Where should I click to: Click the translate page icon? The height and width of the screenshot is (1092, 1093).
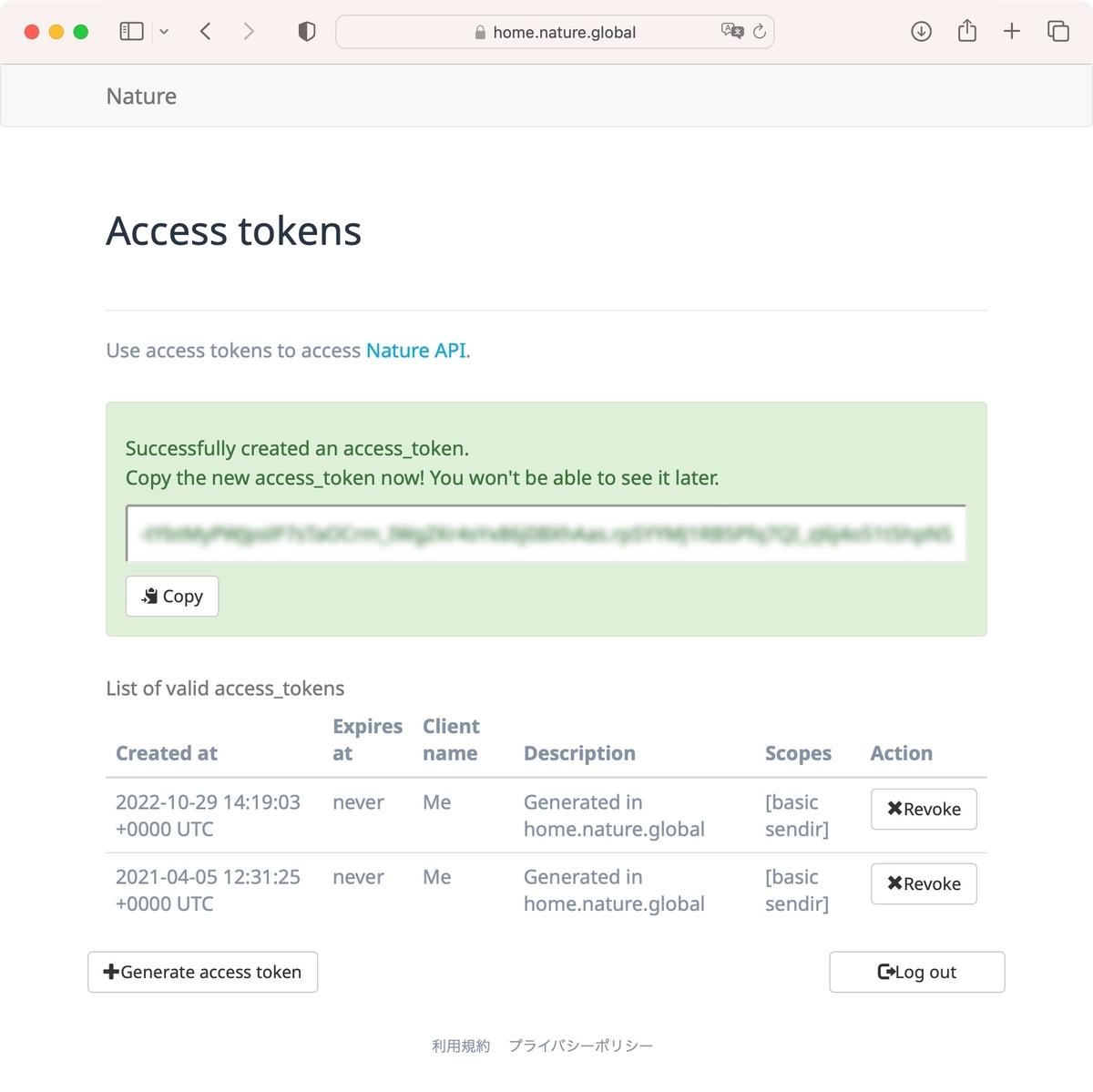pos(731,32)
